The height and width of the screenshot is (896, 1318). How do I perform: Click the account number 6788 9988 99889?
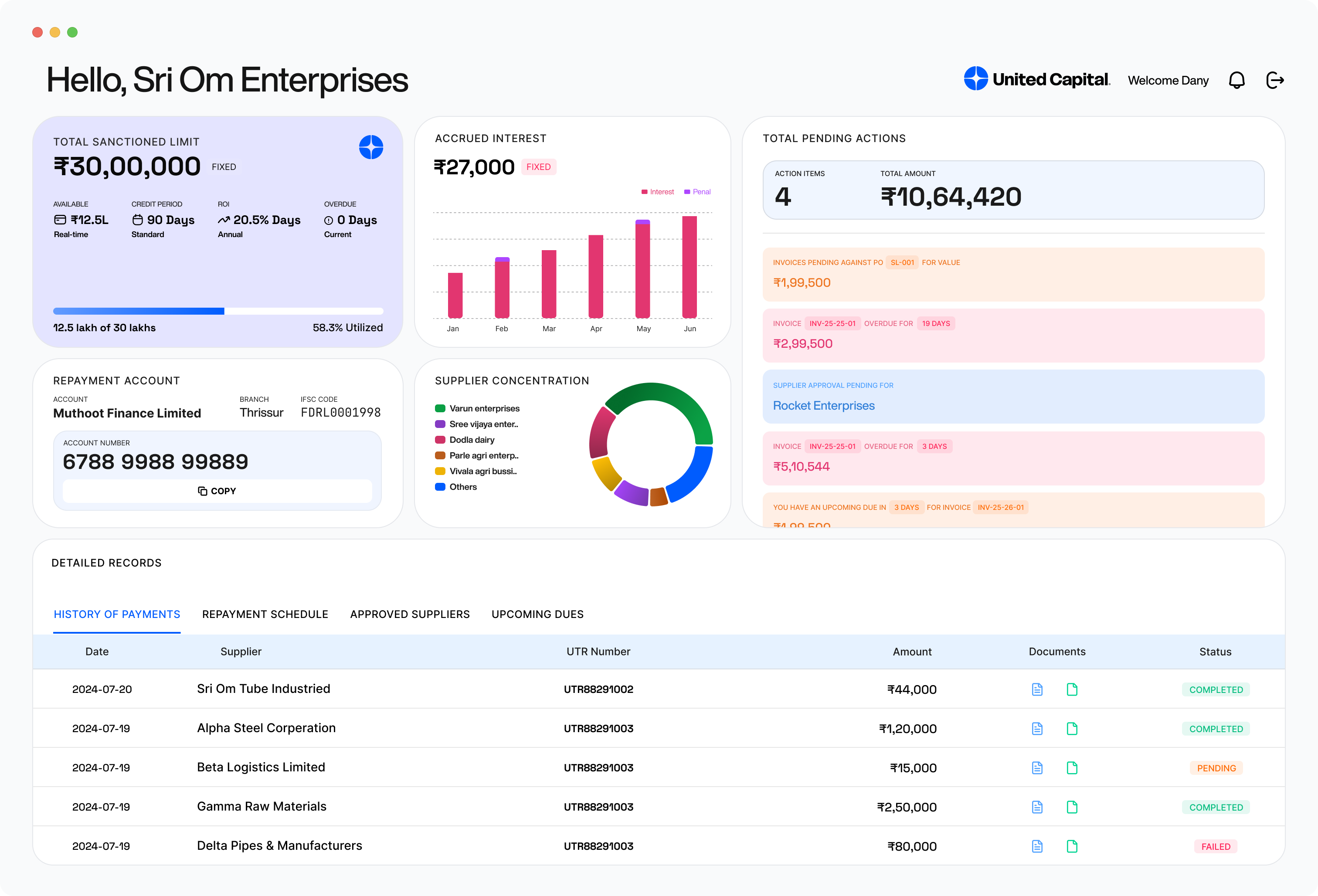click(156, 462)
